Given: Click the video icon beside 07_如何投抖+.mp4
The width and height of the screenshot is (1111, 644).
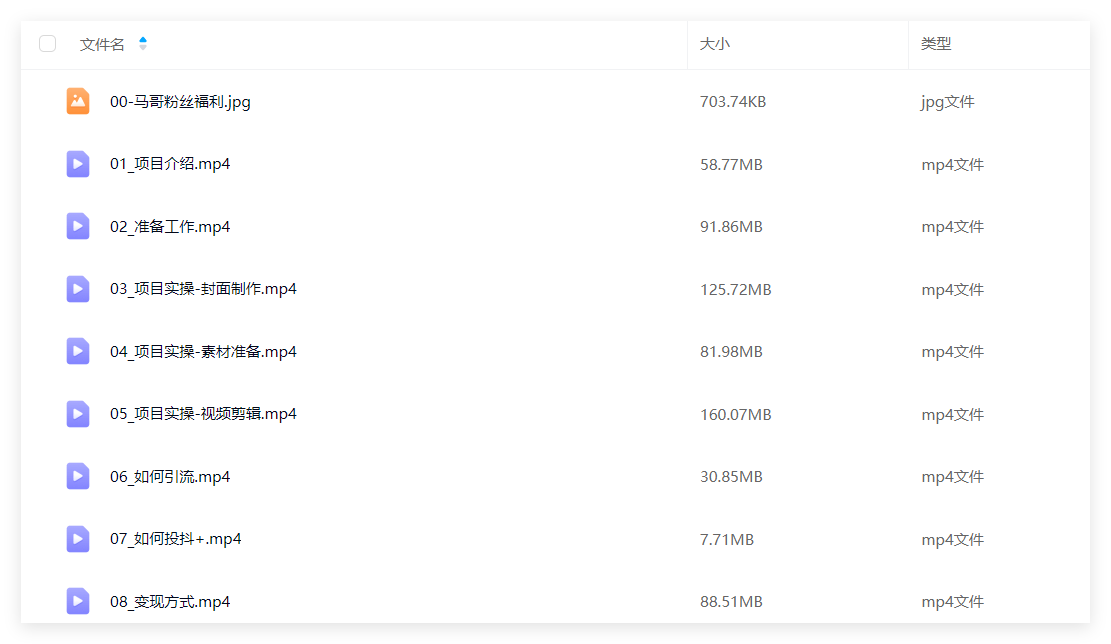Looking at the screenshot, I should (78, 539).
